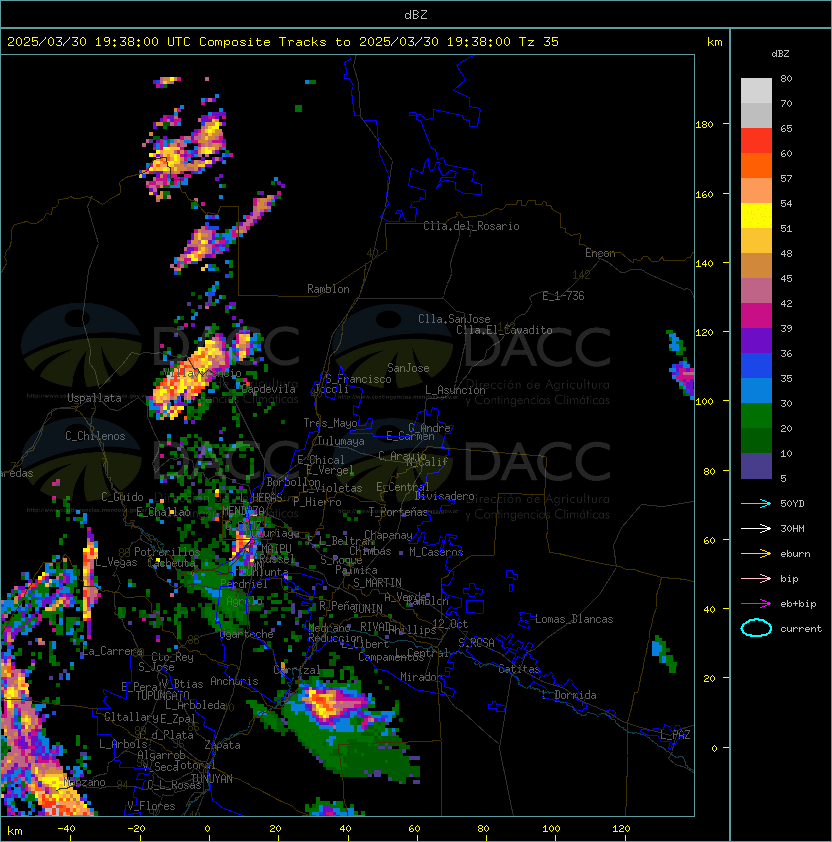Click the 'Carrizal' map label
Viewport: 832px width, 842px height.
[x=297, y=670]
